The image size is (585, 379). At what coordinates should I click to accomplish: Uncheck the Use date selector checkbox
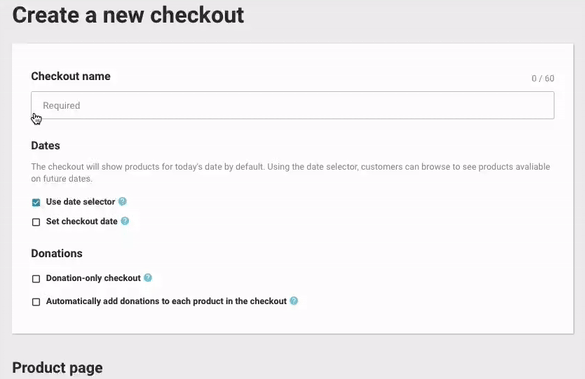coord(36,203)
